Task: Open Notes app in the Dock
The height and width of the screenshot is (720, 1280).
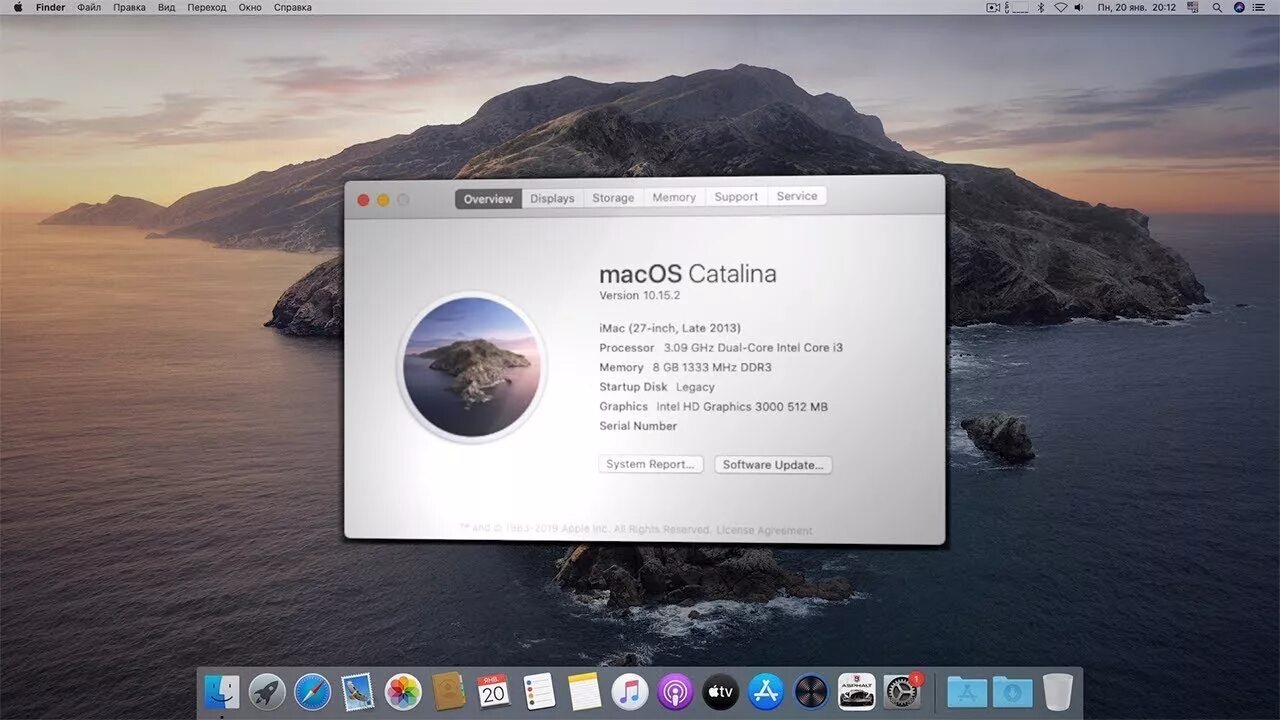Action: (584, 692)
